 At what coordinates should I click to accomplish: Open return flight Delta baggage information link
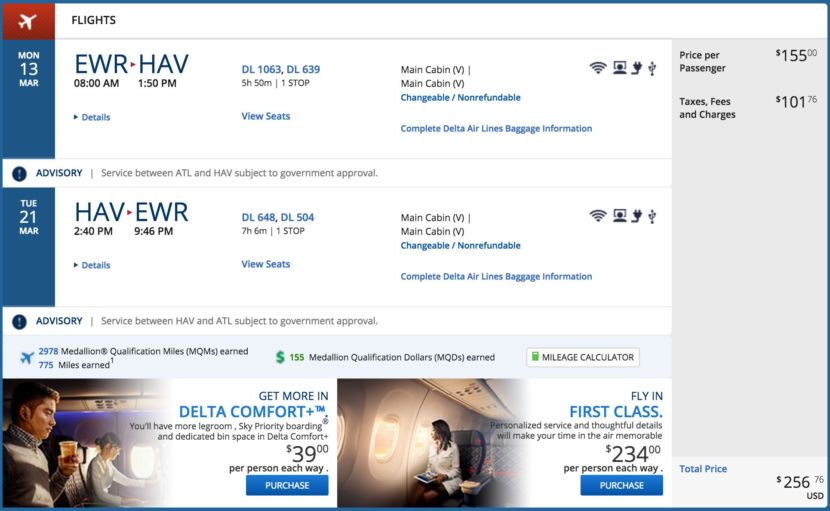[x=496, y=277]
